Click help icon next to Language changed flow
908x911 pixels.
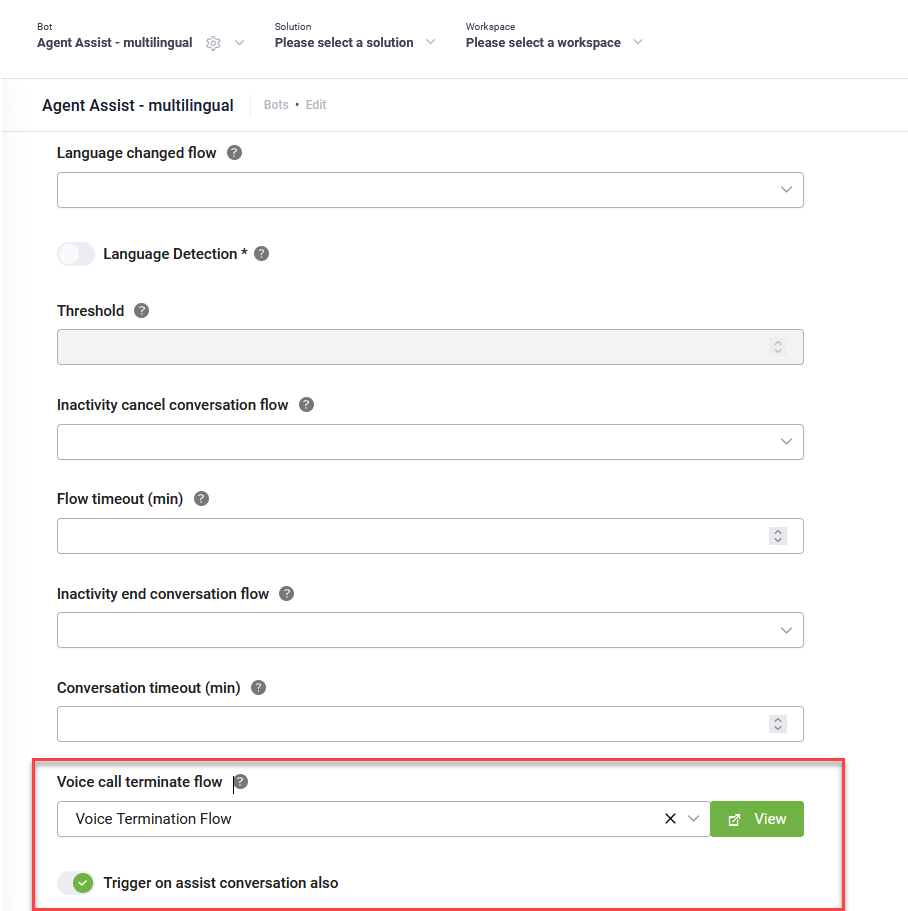point(234,153)
